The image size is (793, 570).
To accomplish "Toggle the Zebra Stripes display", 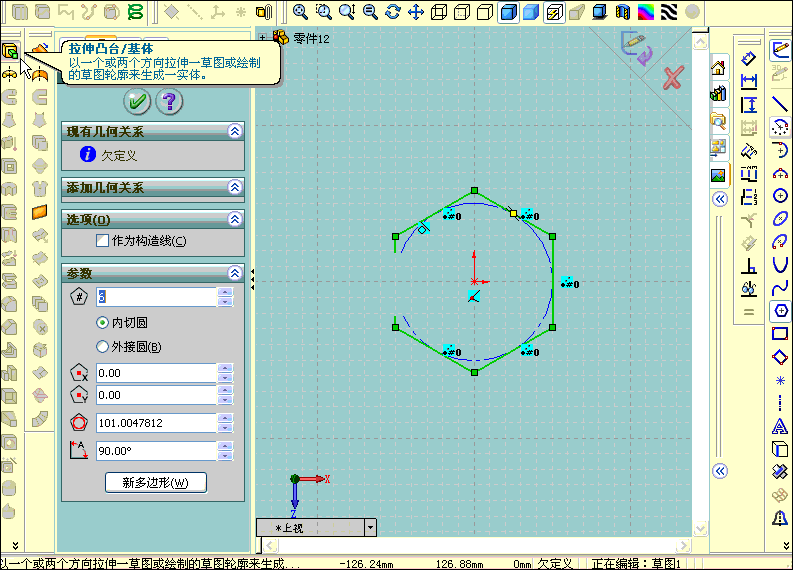I will coord(669,12).
